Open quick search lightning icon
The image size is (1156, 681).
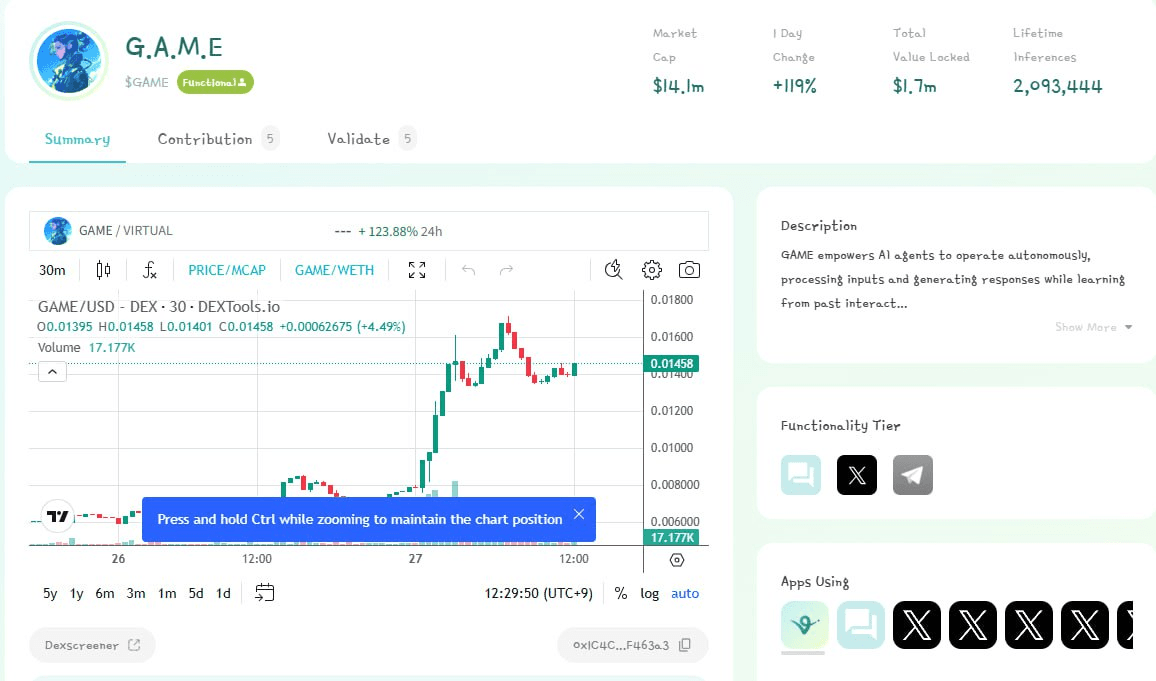click(613, 270)
